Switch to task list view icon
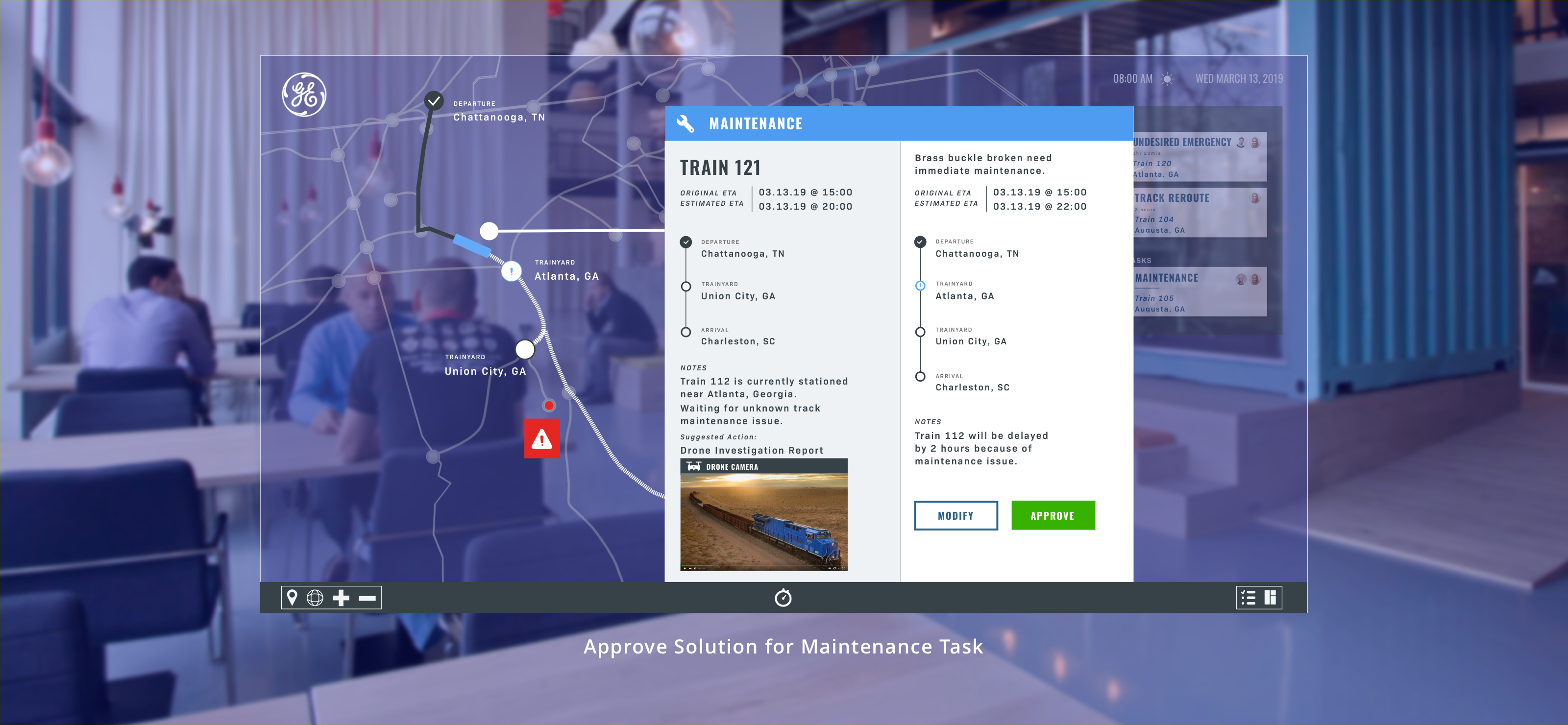Viewport: 1568px width, 725px height. pyautogui.click(x=1248, y=598)
